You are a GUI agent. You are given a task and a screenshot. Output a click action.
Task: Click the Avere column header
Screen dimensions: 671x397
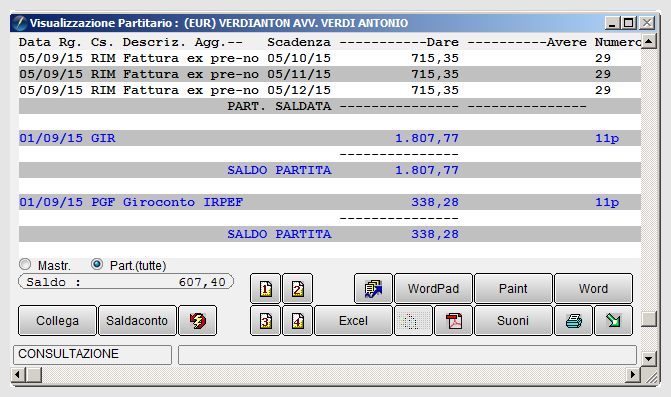click(x=567, y=42)
